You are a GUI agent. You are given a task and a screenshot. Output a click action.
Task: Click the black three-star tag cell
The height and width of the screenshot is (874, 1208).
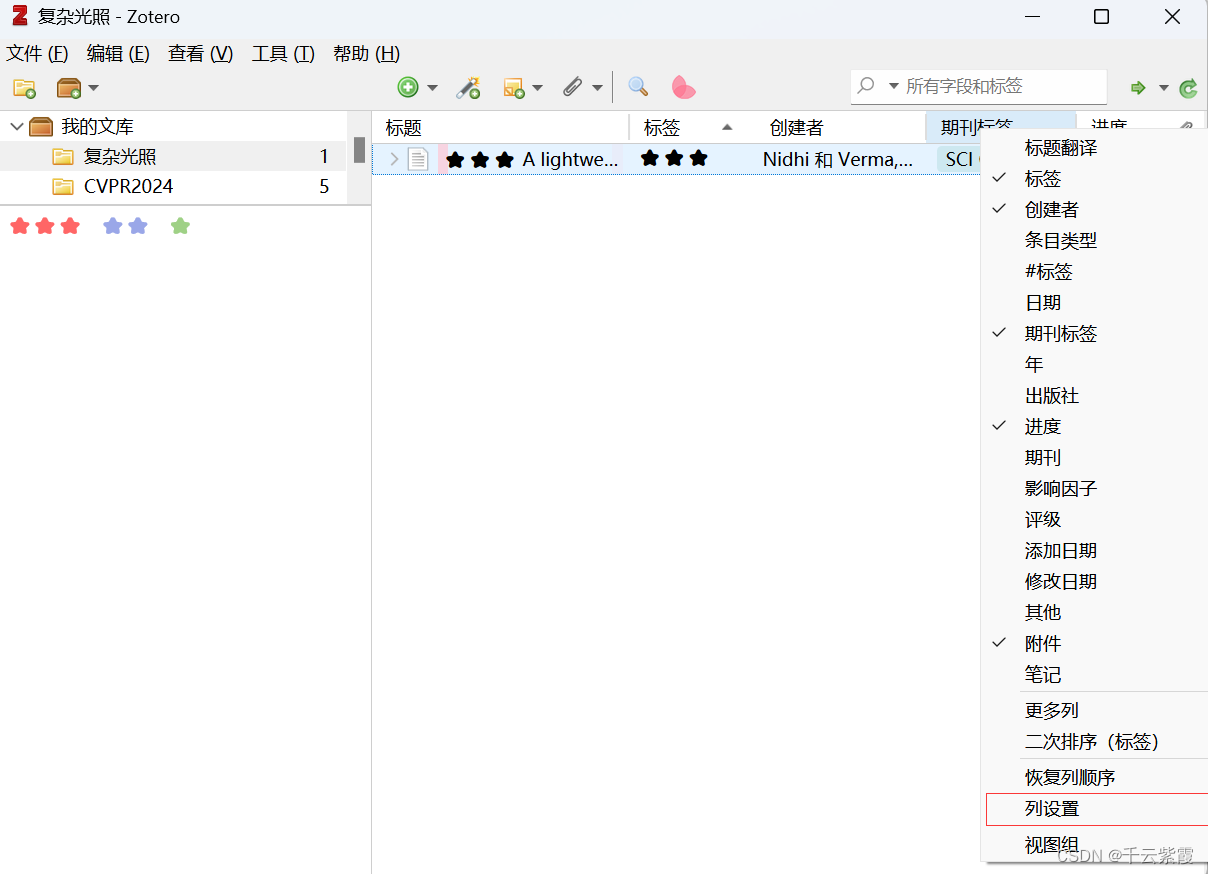(x=675, y=158)
